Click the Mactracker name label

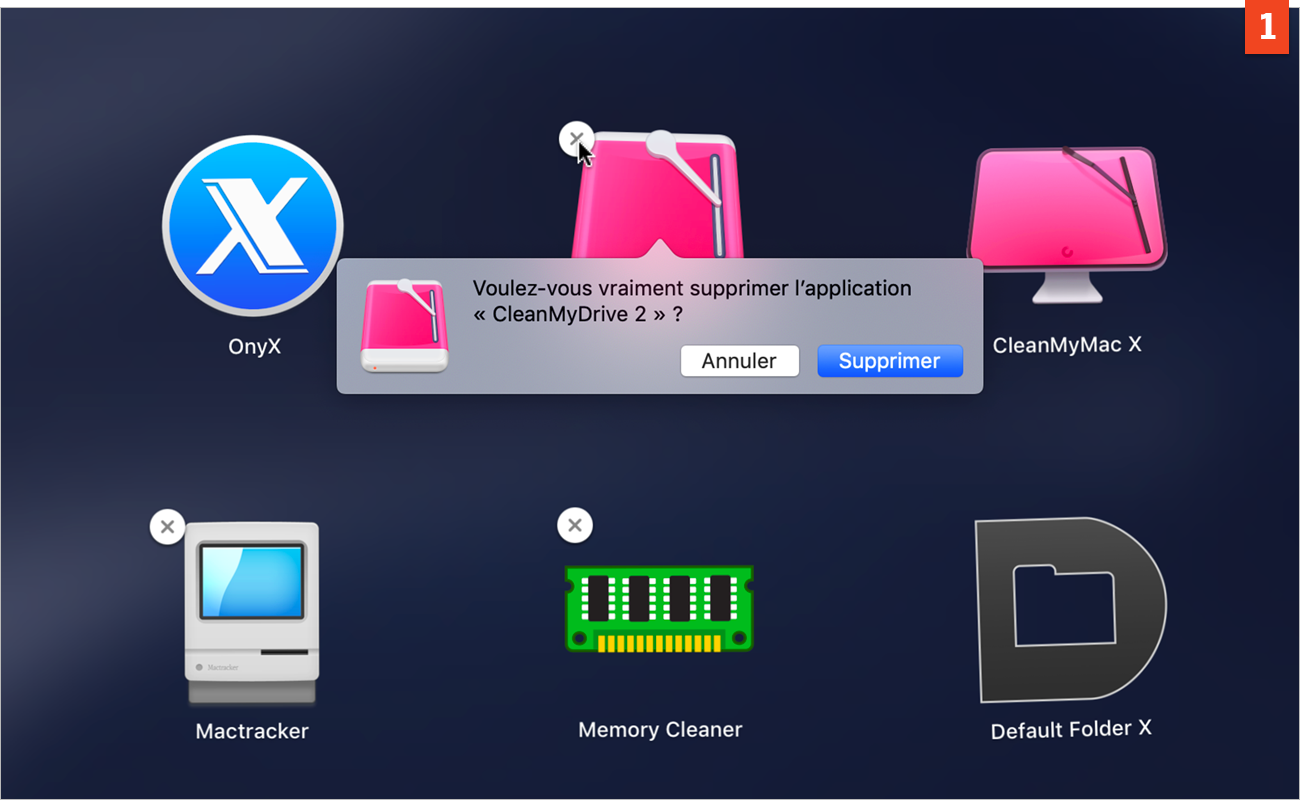(252, 731)
